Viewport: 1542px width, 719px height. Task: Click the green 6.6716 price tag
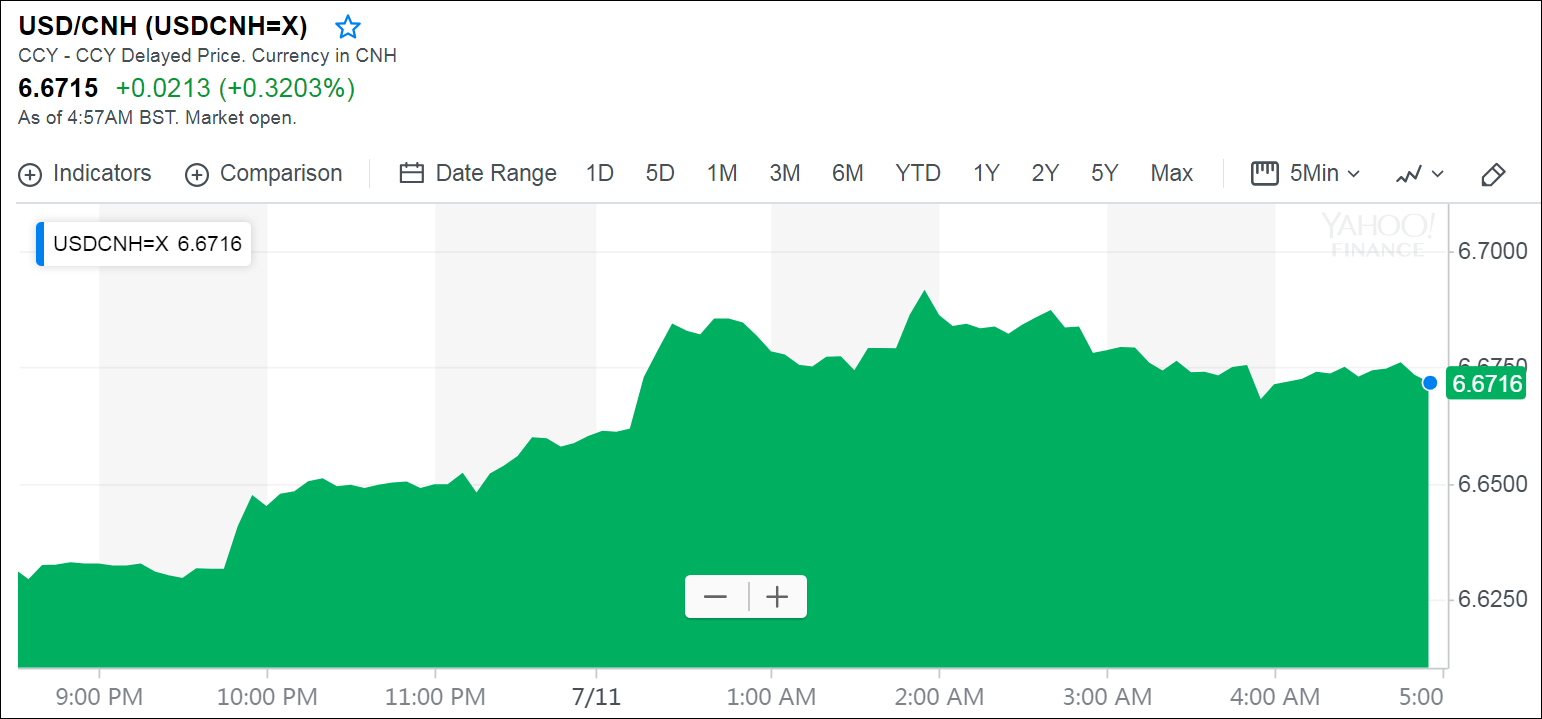(x=1487, y=384)
